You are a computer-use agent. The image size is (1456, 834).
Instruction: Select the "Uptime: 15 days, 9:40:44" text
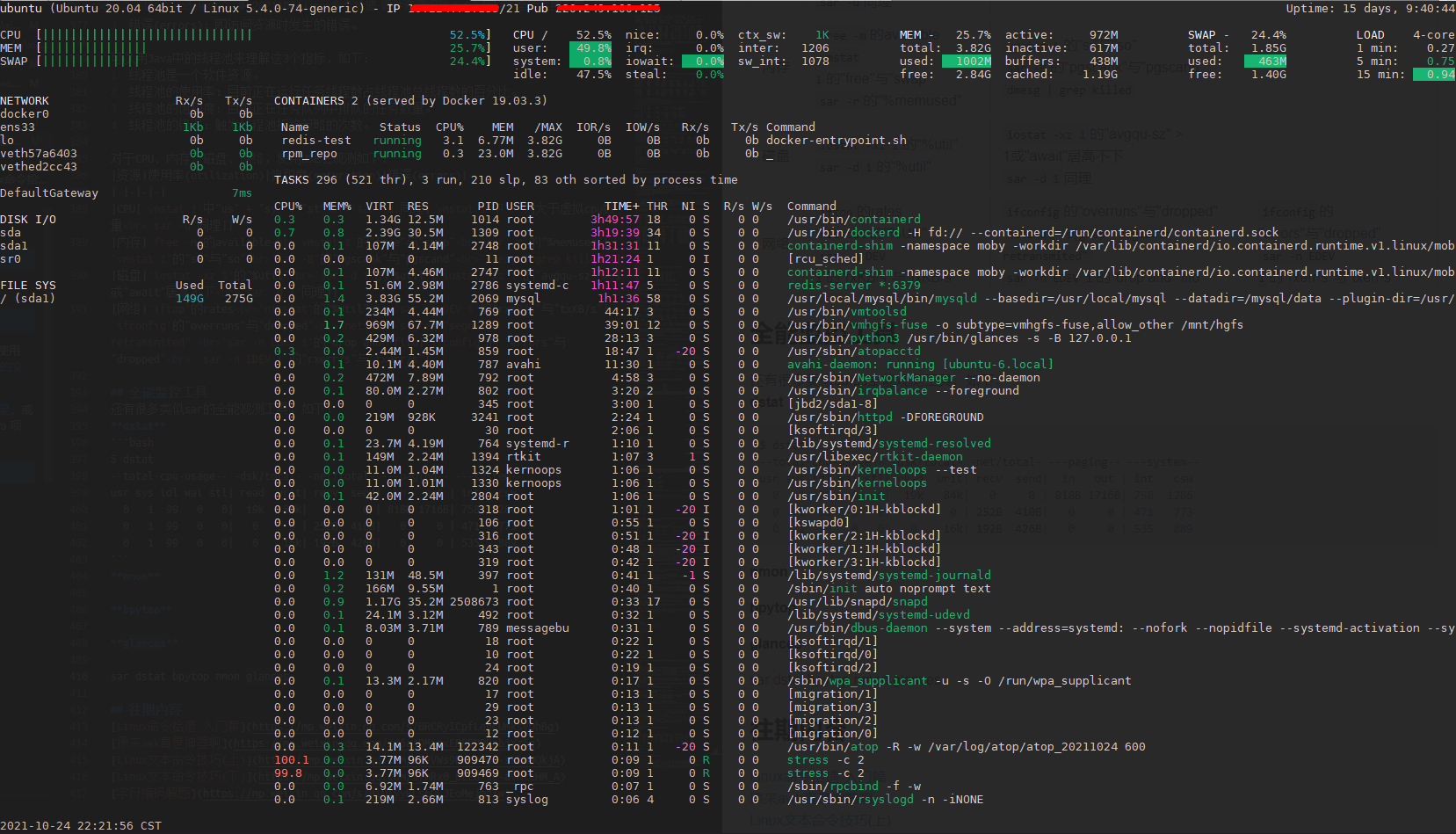pyautogui.click(x=1370, y=9)
